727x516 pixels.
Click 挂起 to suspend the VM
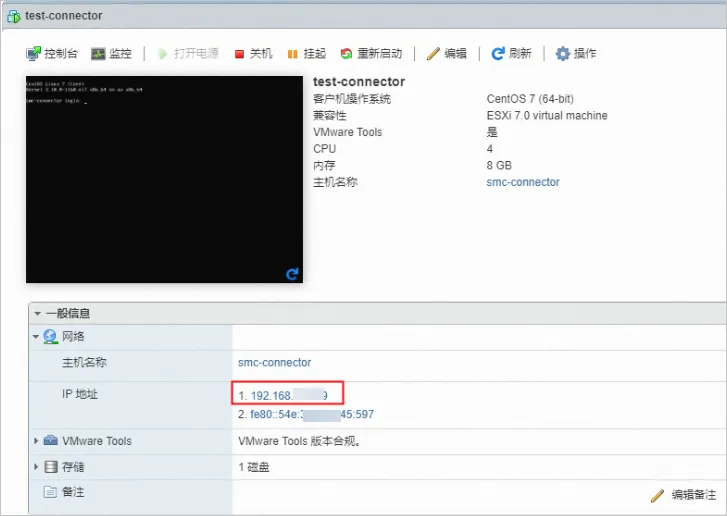pyautogui.click(x=306, y=54)
